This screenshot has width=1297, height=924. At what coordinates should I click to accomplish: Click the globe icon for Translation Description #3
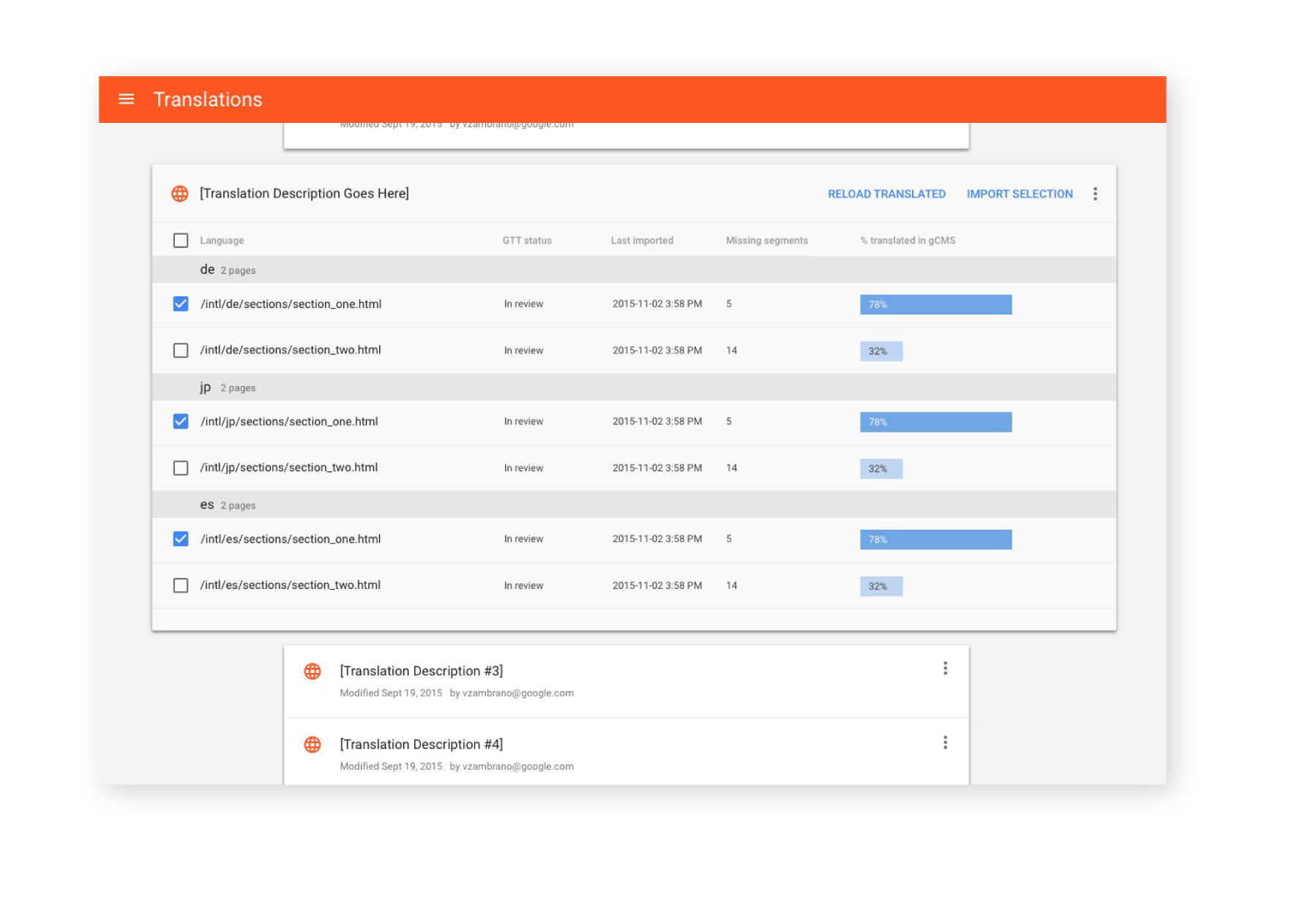pyautogui.click(x=313, y=671)
